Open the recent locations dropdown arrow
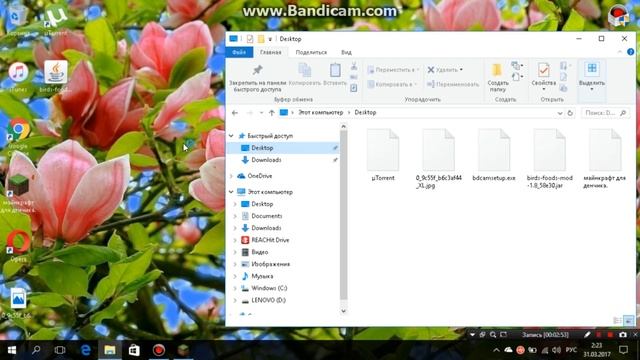 [261, 113]
